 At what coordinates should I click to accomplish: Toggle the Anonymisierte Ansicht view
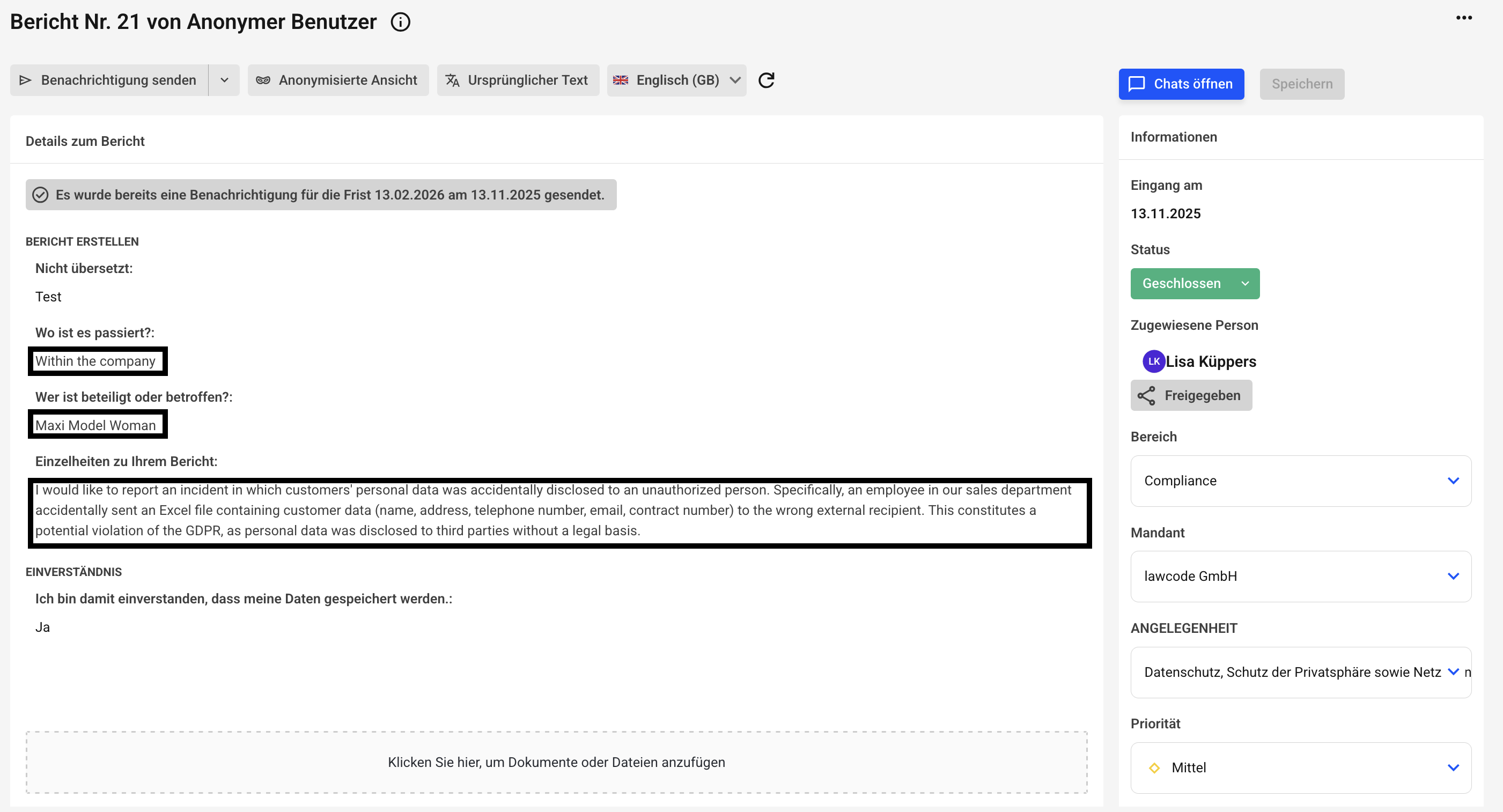338,80
